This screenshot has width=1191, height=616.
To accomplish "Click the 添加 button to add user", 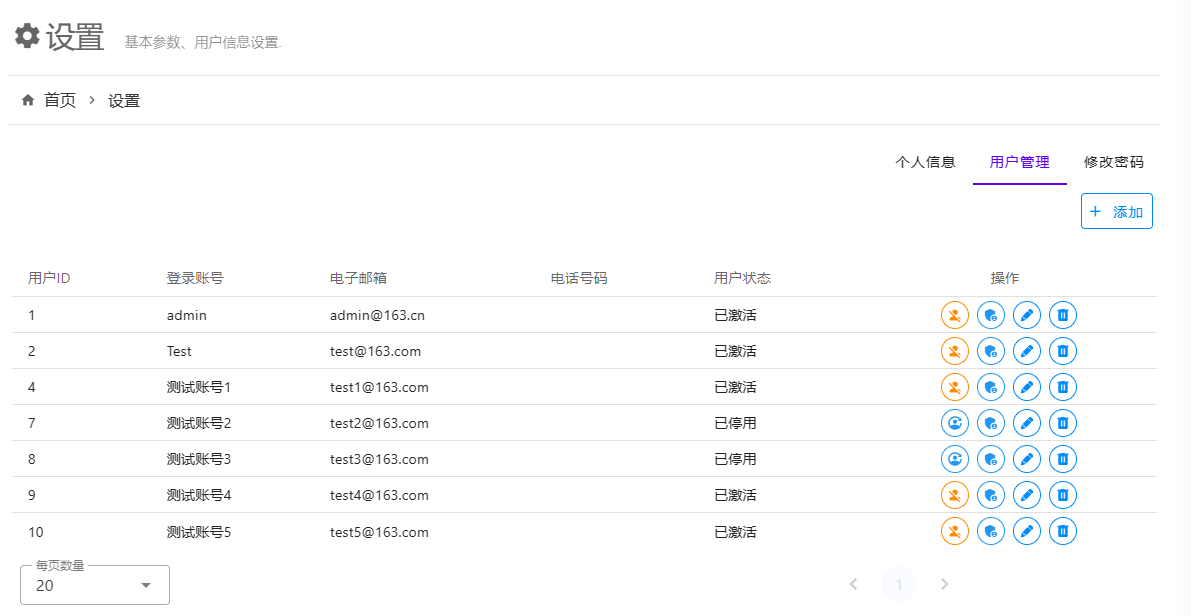I will point(1116,211).
